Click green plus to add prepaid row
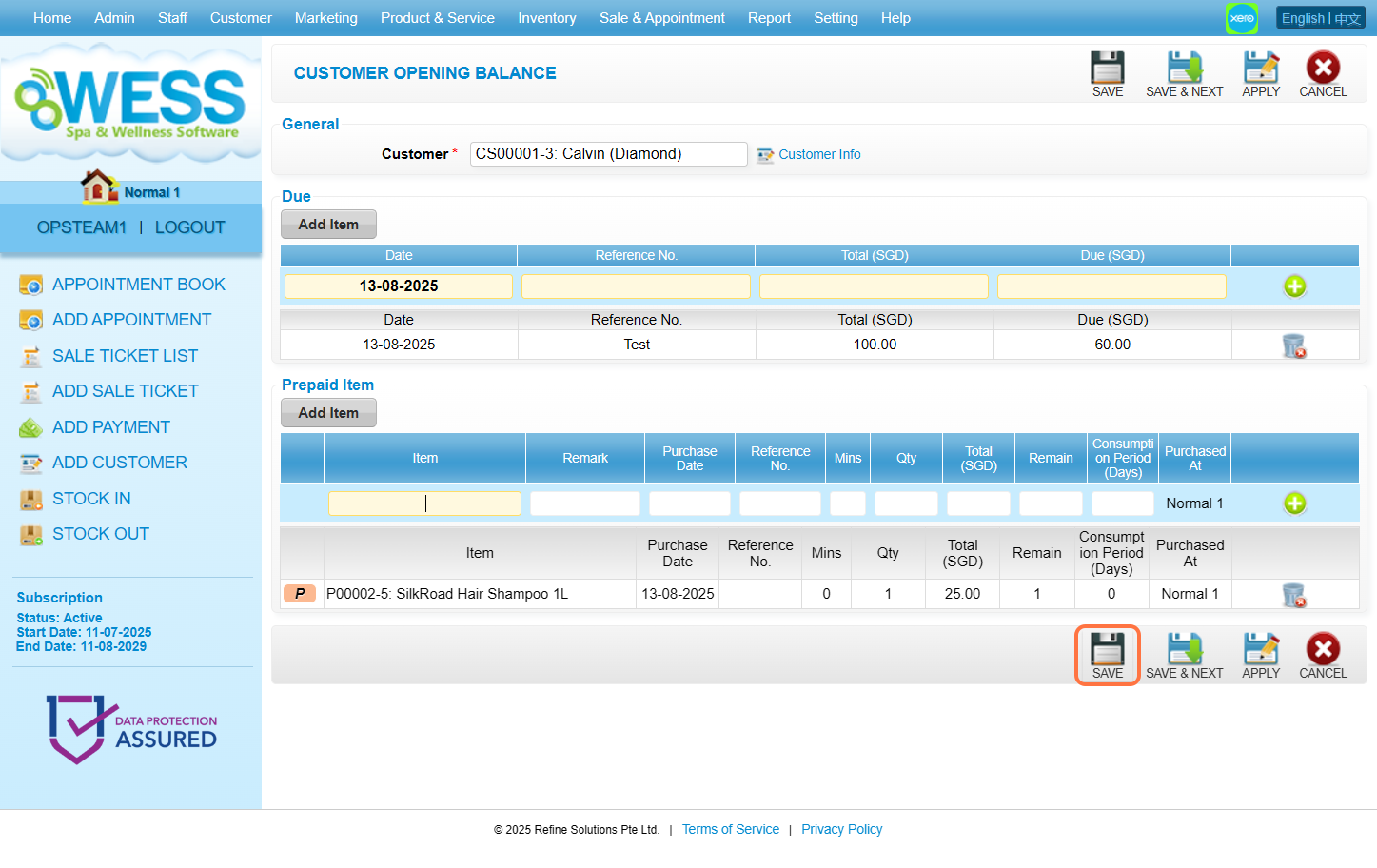The image size is (1377, 868). pyautogui.click(x=1294, y=503)
